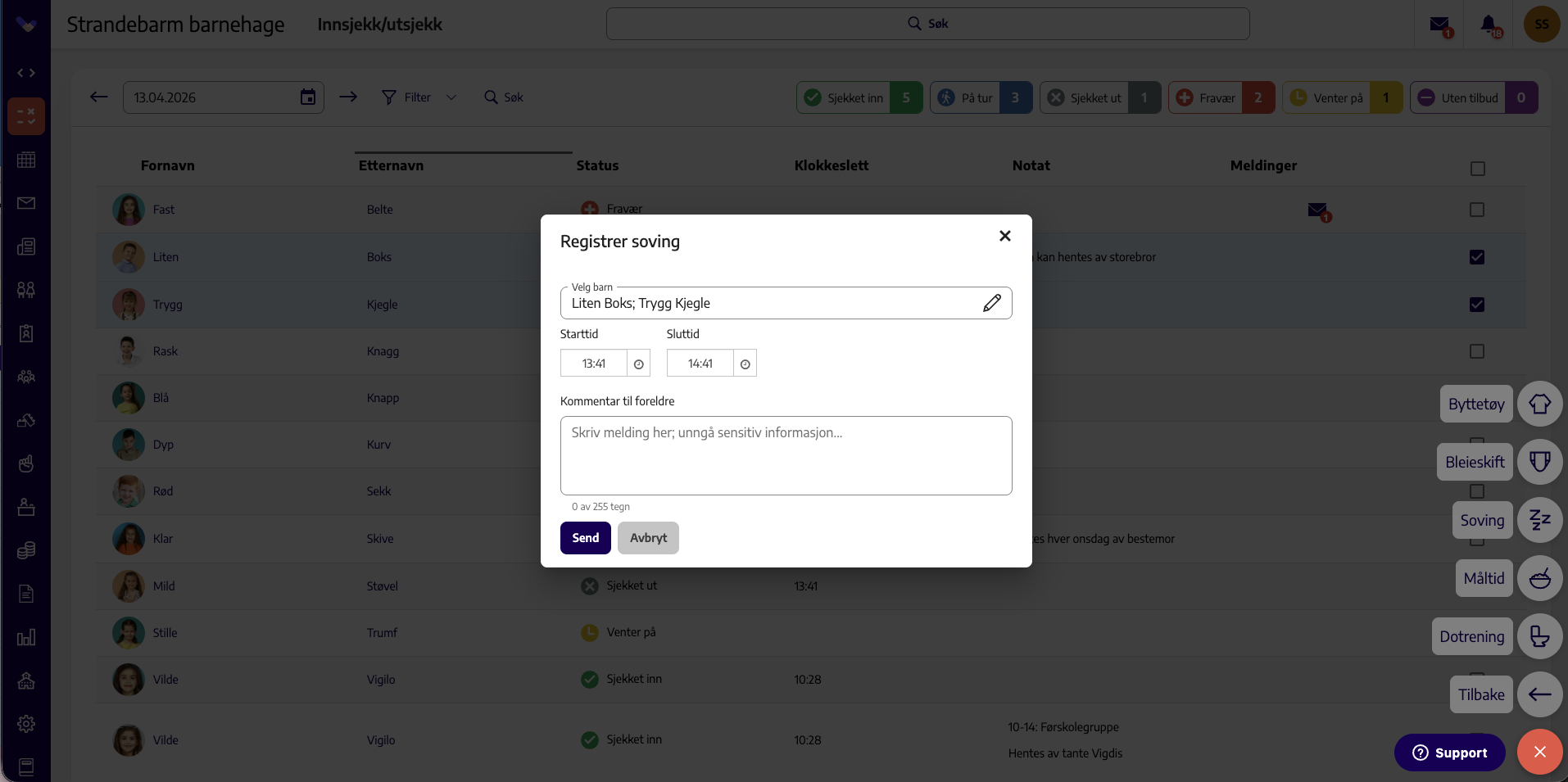Open the mail notifications icon in header
Image resolution: width=1568 pixels, height=782 pixels.
pyautogui.click(x=1440, y=25)
